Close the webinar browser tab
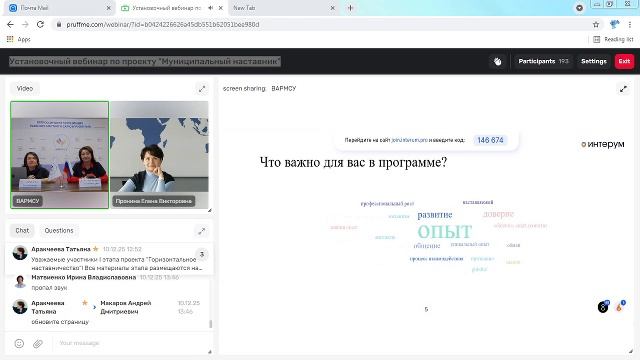This screenshot has height=360, width=640. (221, 8)
